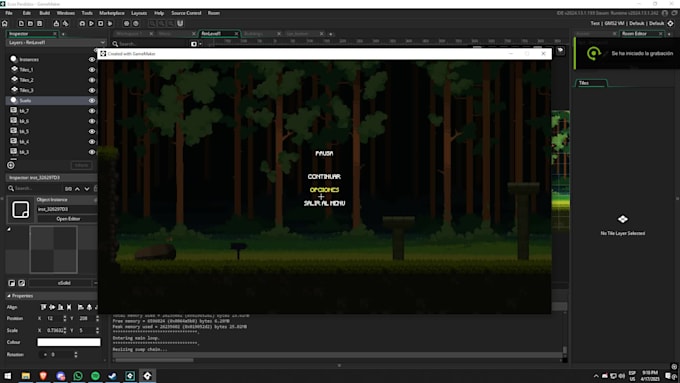Toggle visibility of the bk_5 layer

[x=92, y=131]
